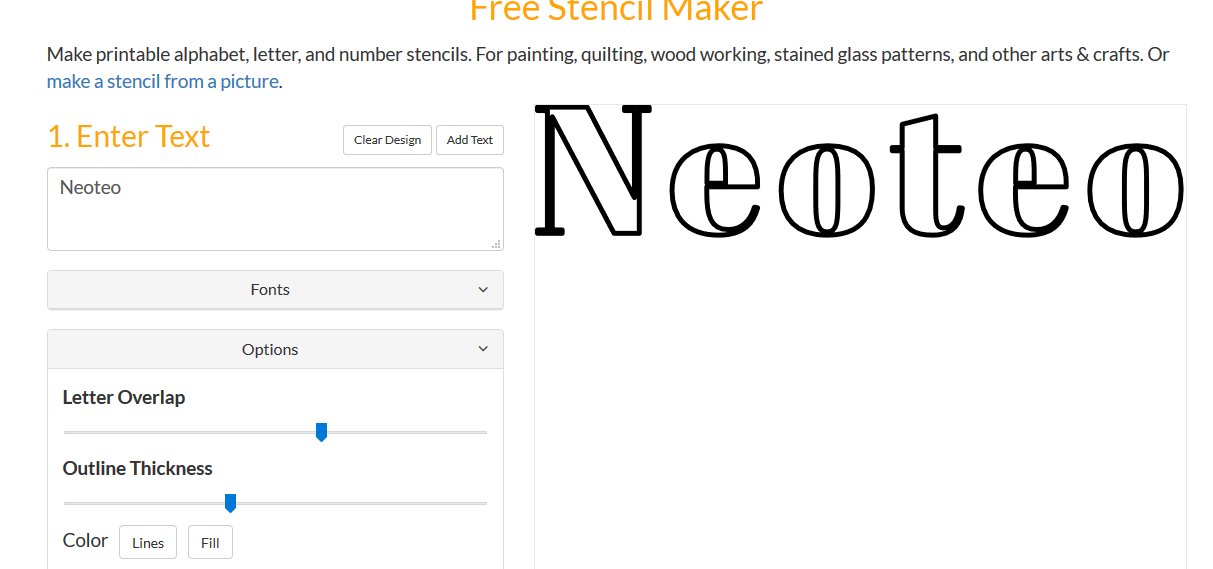Screen dimensions: 1213x569
Task: Click the chevron arrow on Options row
Action: click(483, 349)
